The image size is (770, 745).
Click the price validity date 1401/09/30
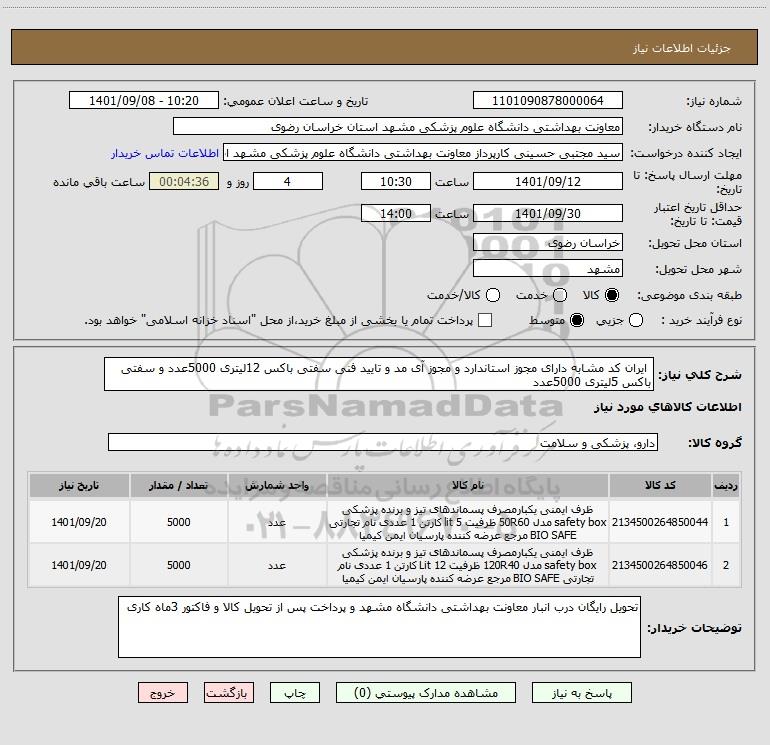[548, 214]
